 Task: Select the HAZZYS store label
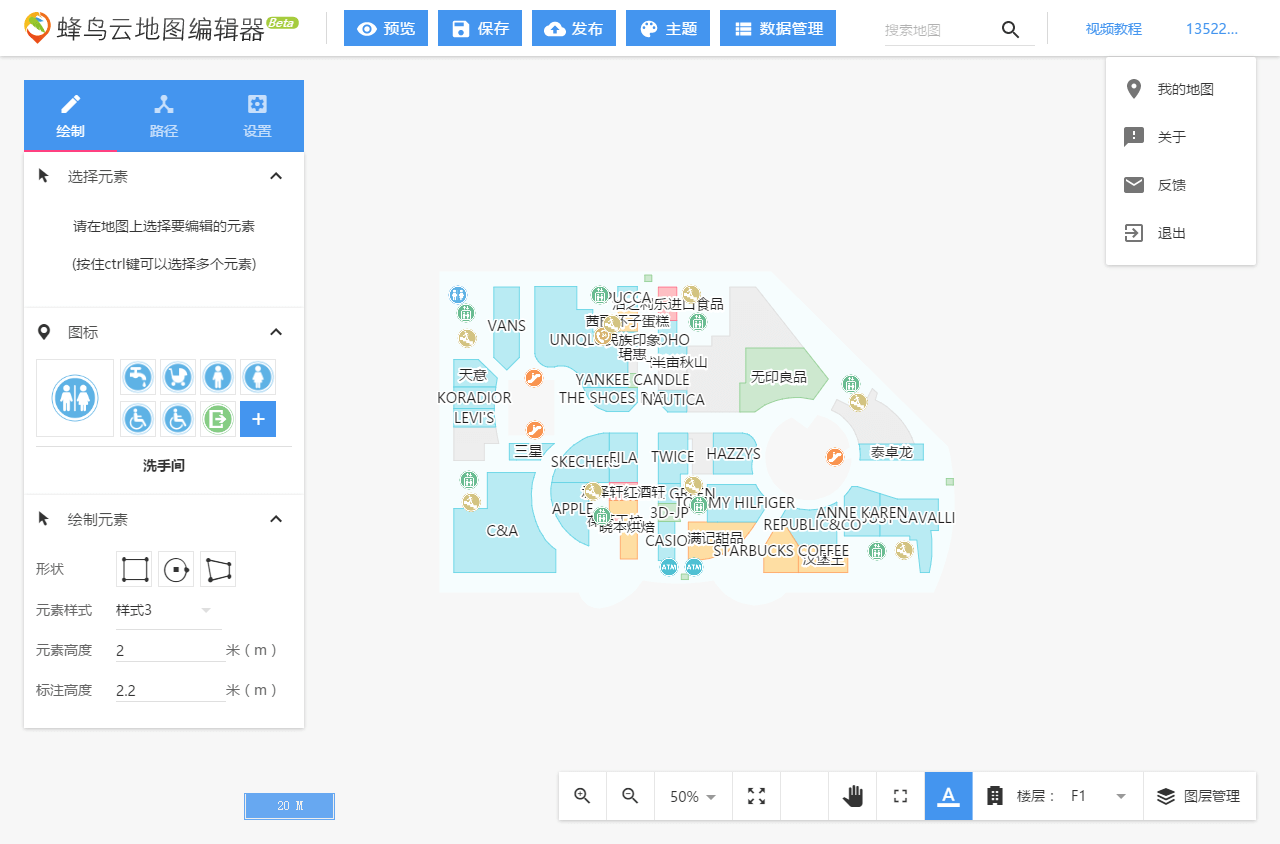point(733,454)
